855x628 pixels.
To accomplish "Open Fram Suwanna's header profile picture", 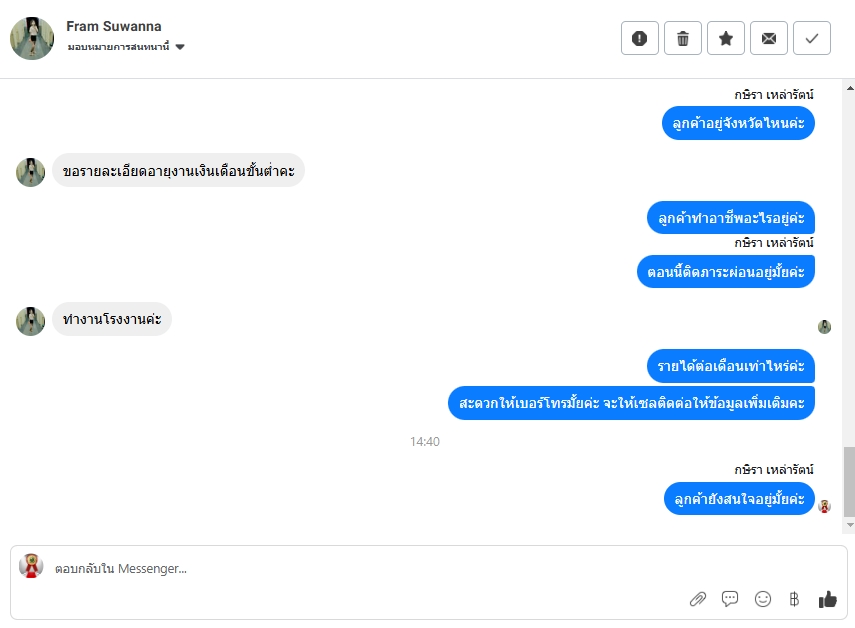I will pyautogui.click(x=32, y=38).
